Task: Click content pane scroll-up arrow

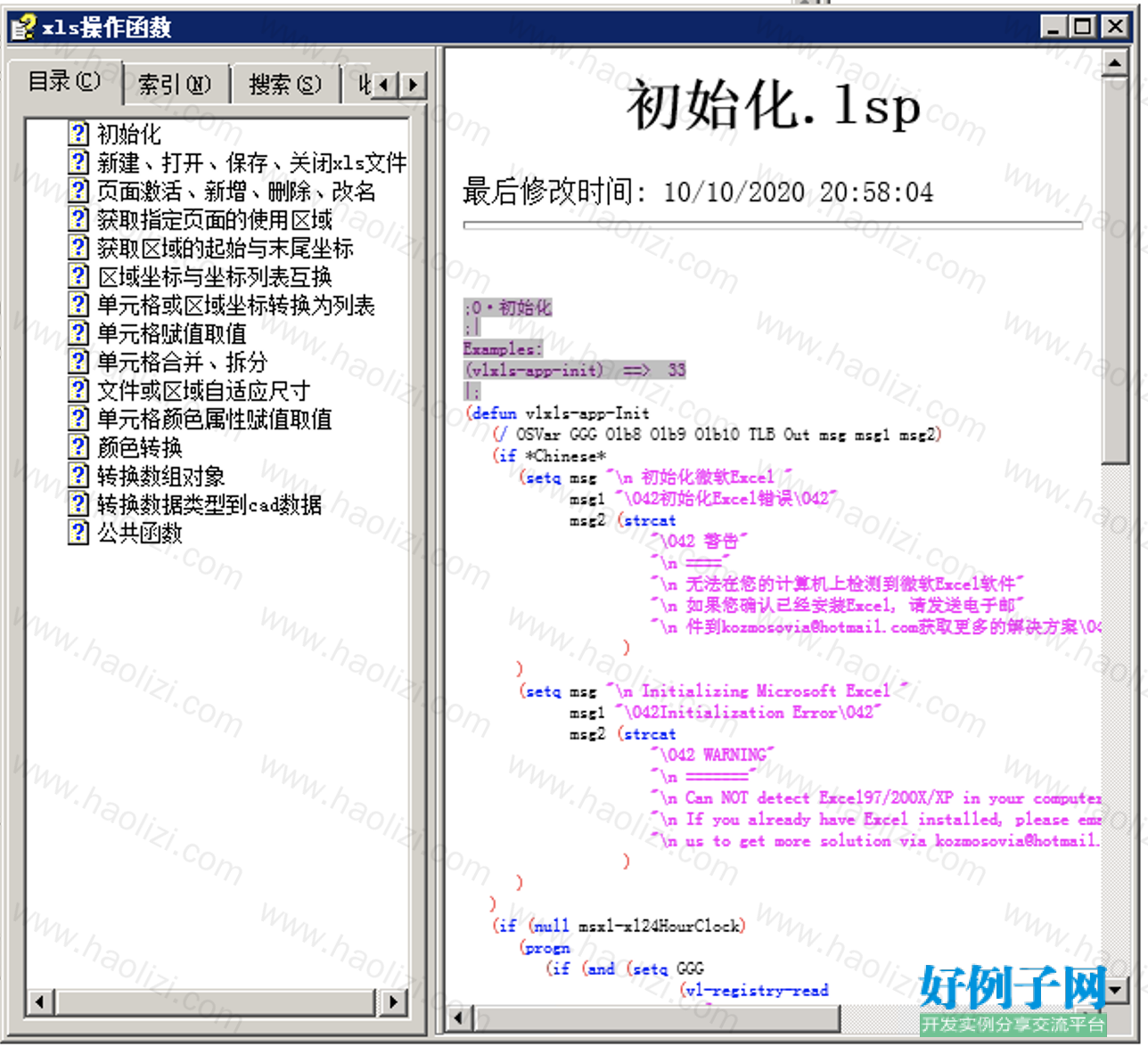Action: (x=1114, y=63)
